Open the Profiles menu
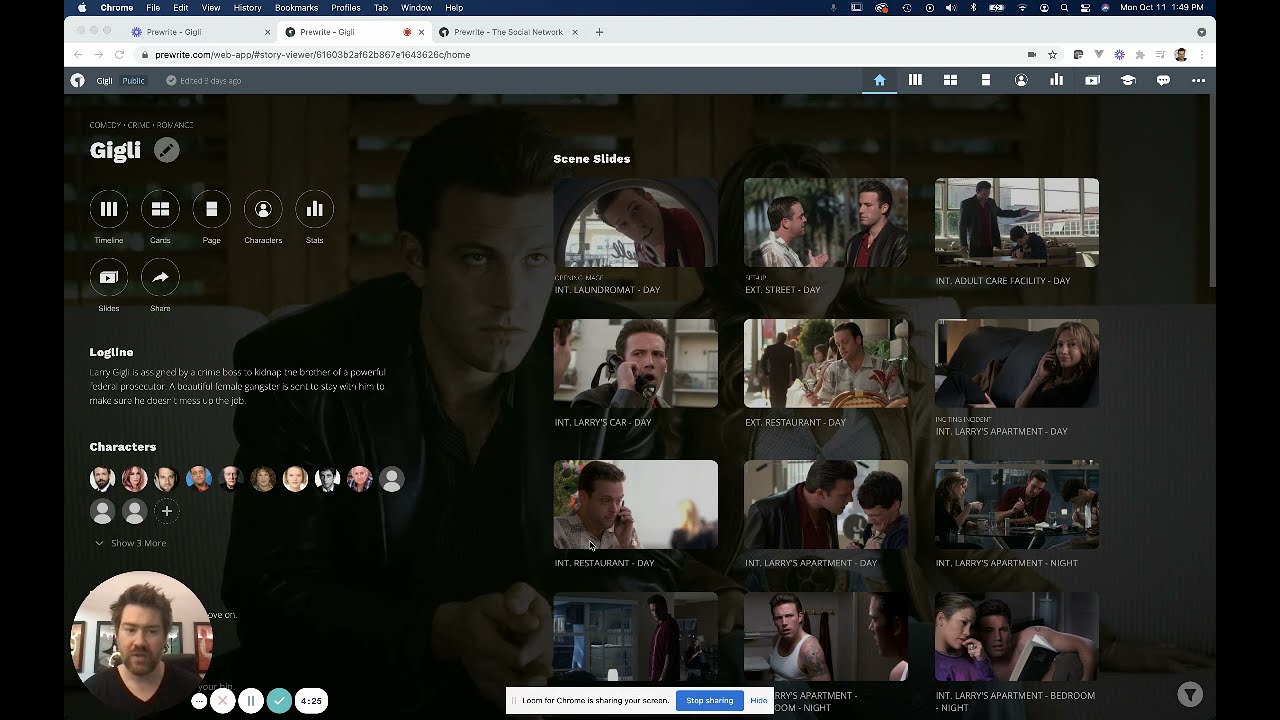Image resolution: width=1280 pixels, height=720 pixels. (346, 8)
